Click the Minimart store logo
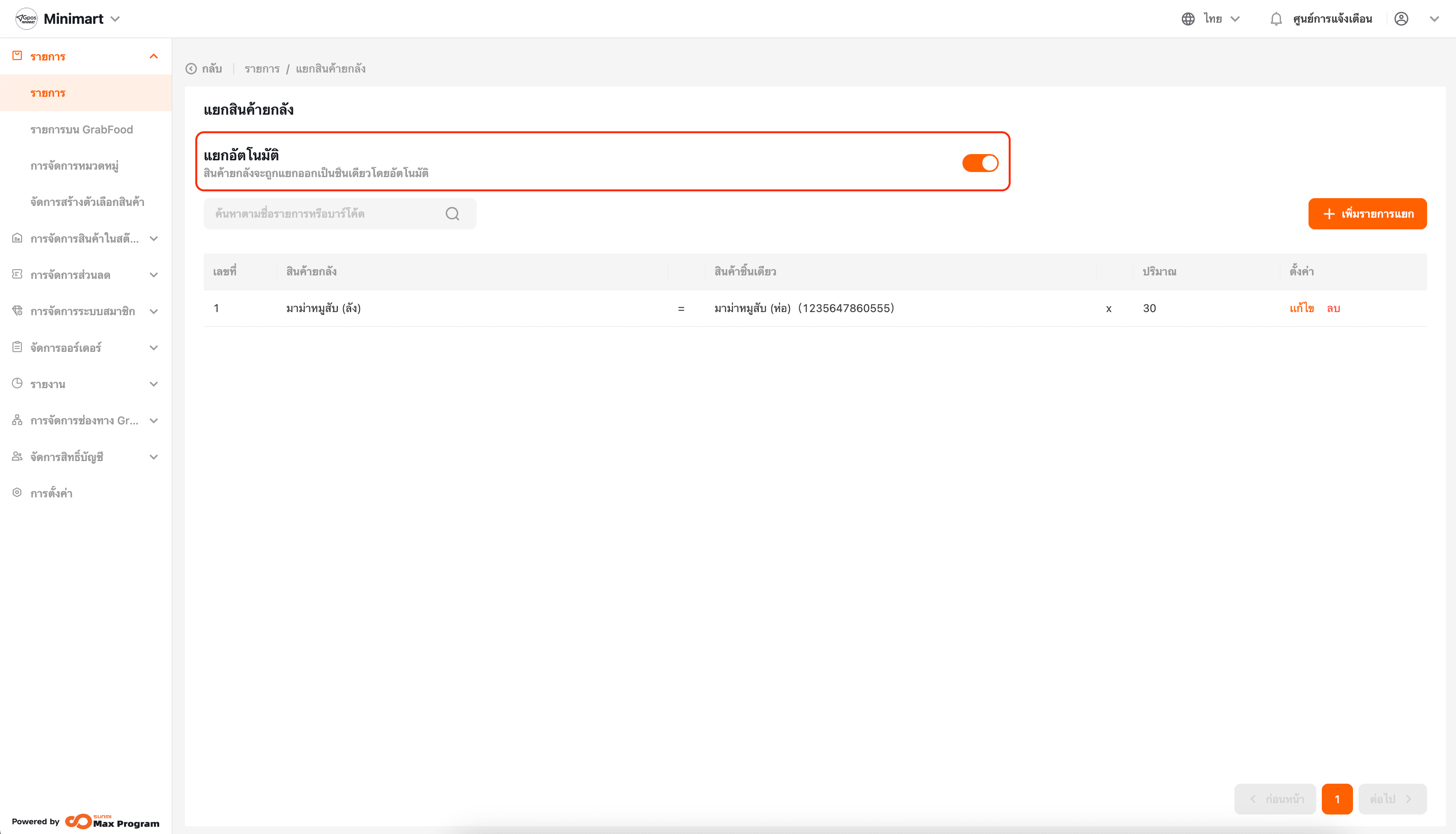 (27, 19)
